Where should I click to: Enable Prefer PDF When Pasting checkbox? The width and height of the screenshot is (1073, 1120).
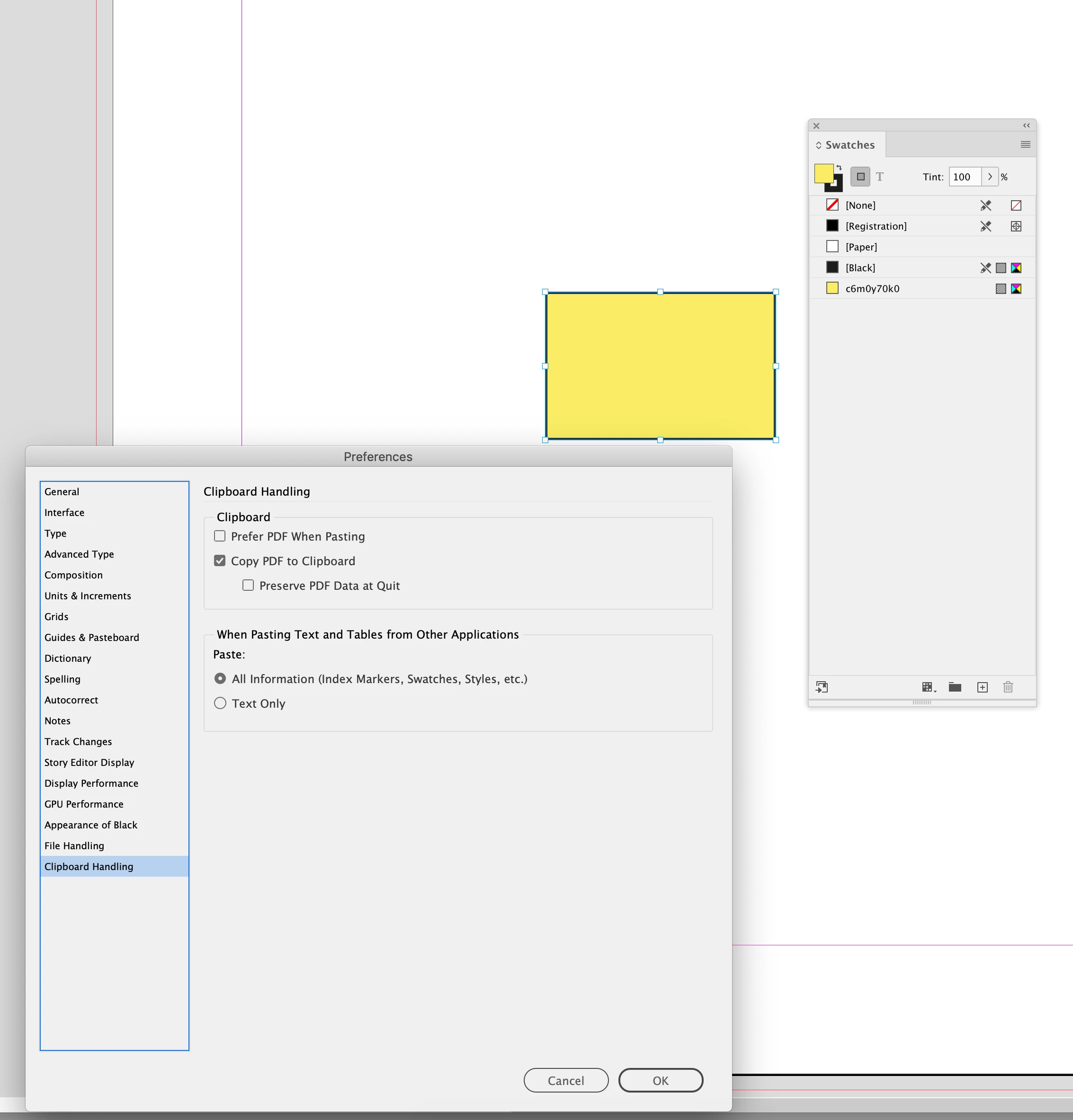220,536
